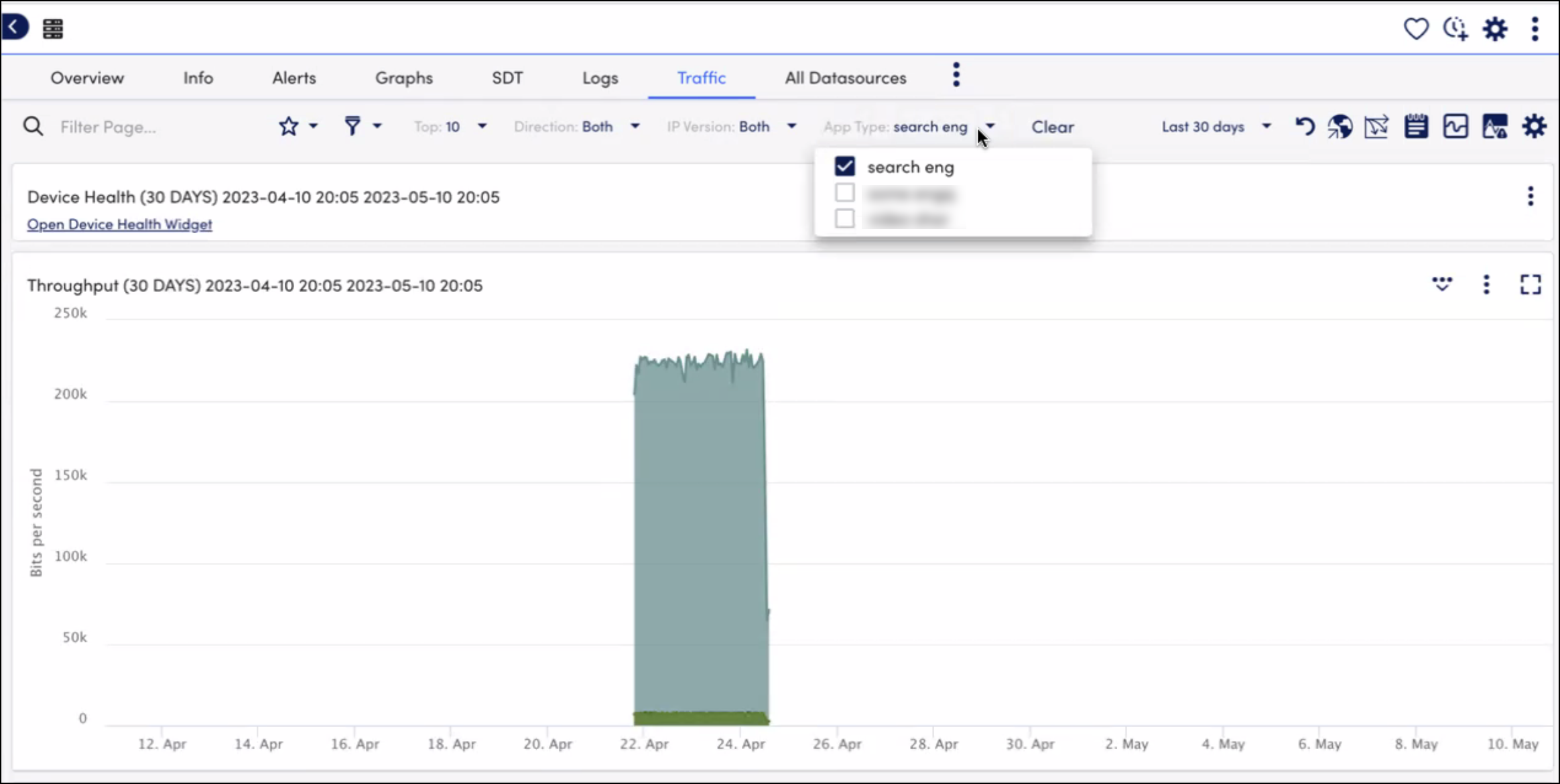
Task: Add device to favorites heart icon
Action: point(1416,29)
